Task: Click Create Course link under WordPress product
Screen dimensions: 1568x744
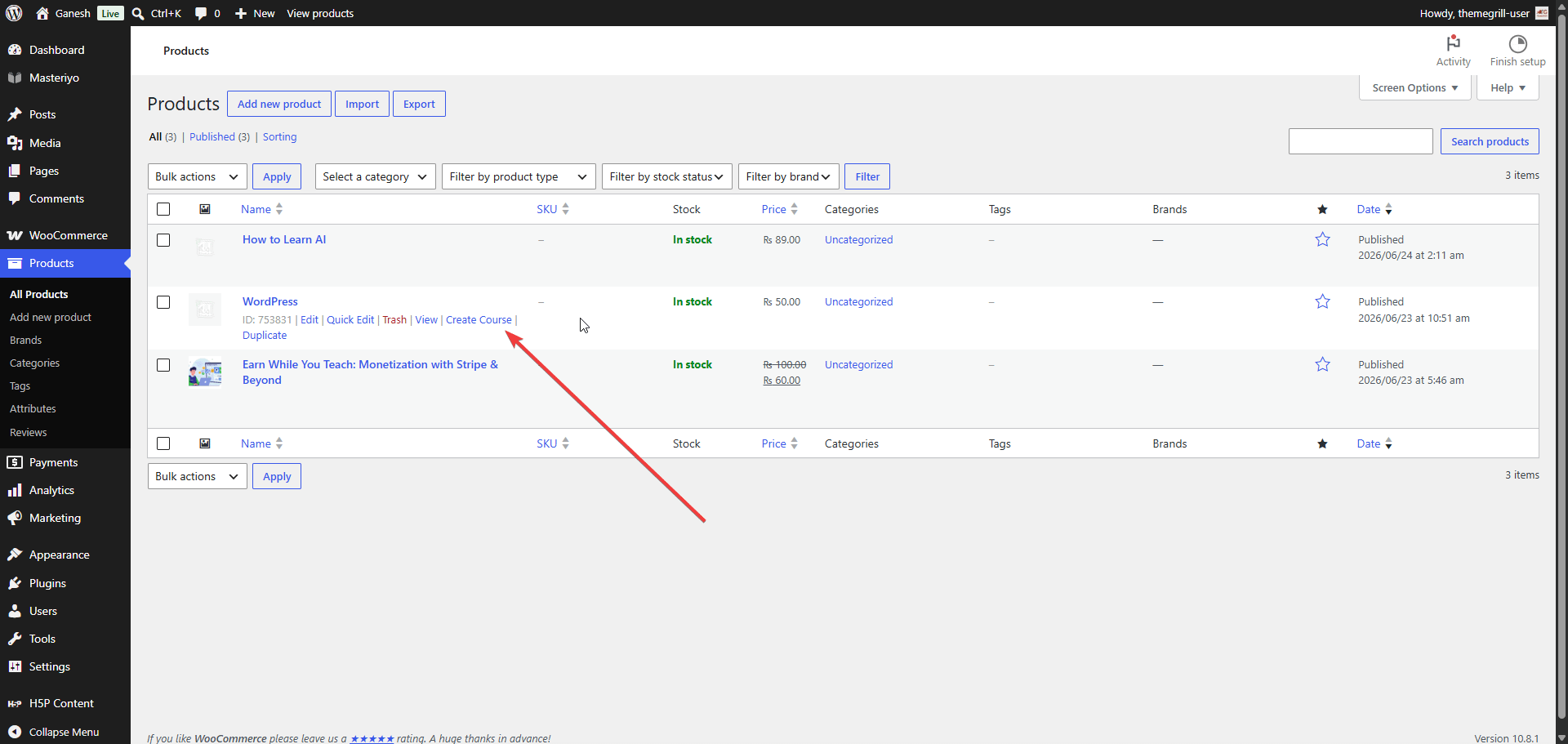Action: click(x=479, y=319)
